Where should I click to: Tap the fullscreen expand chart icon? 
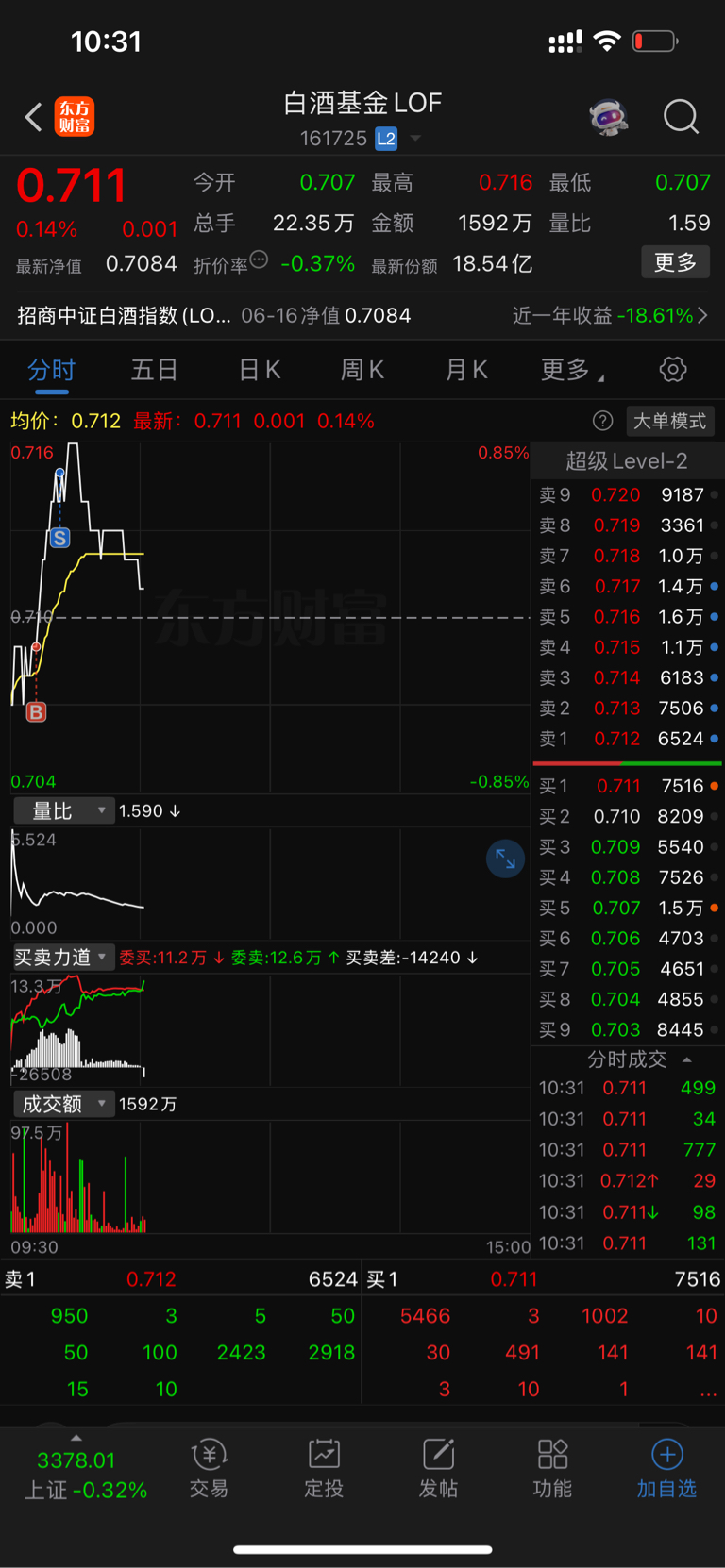505,859
